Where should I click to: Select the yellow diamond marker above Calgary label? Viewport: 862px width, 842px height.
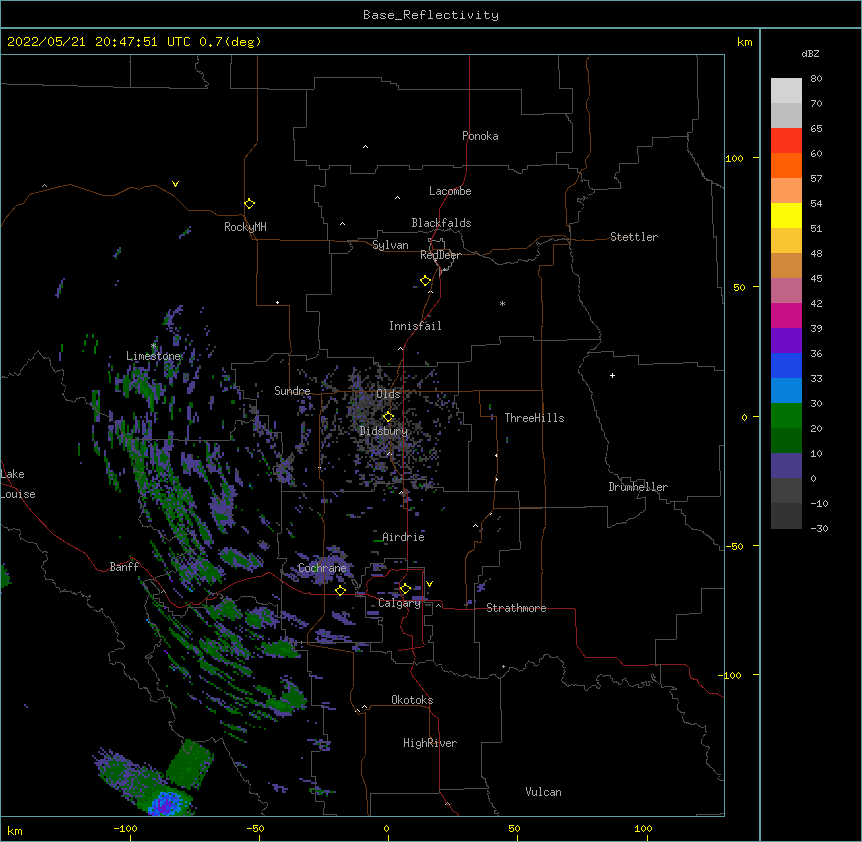pos(406,589)
